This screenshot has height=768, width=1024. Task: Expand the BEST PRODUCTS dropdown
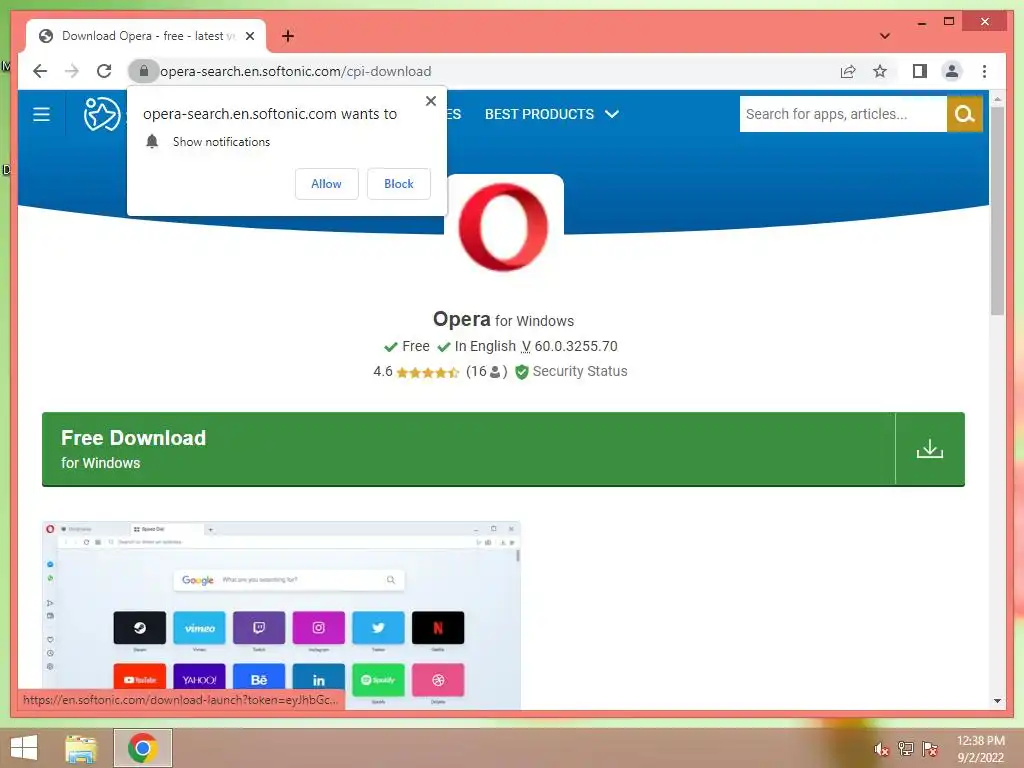(x=552, y=114)
